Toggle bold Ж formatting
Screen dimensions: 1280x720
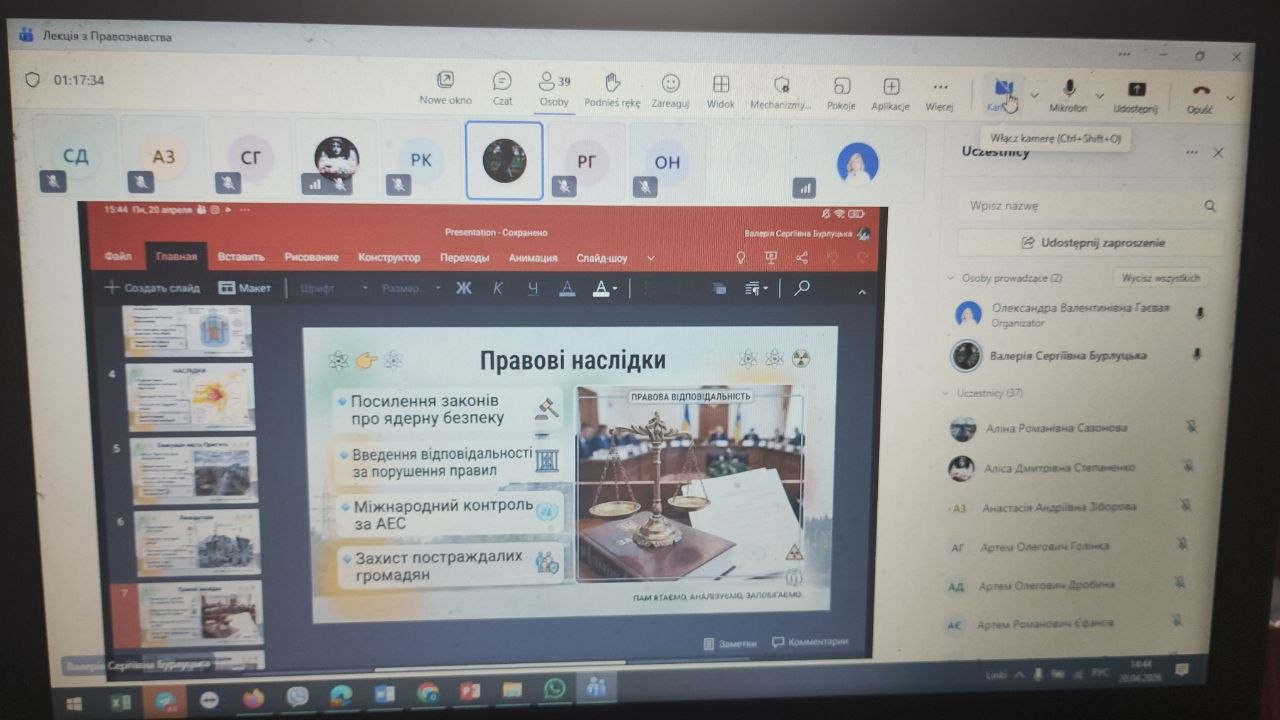point(463,288)
